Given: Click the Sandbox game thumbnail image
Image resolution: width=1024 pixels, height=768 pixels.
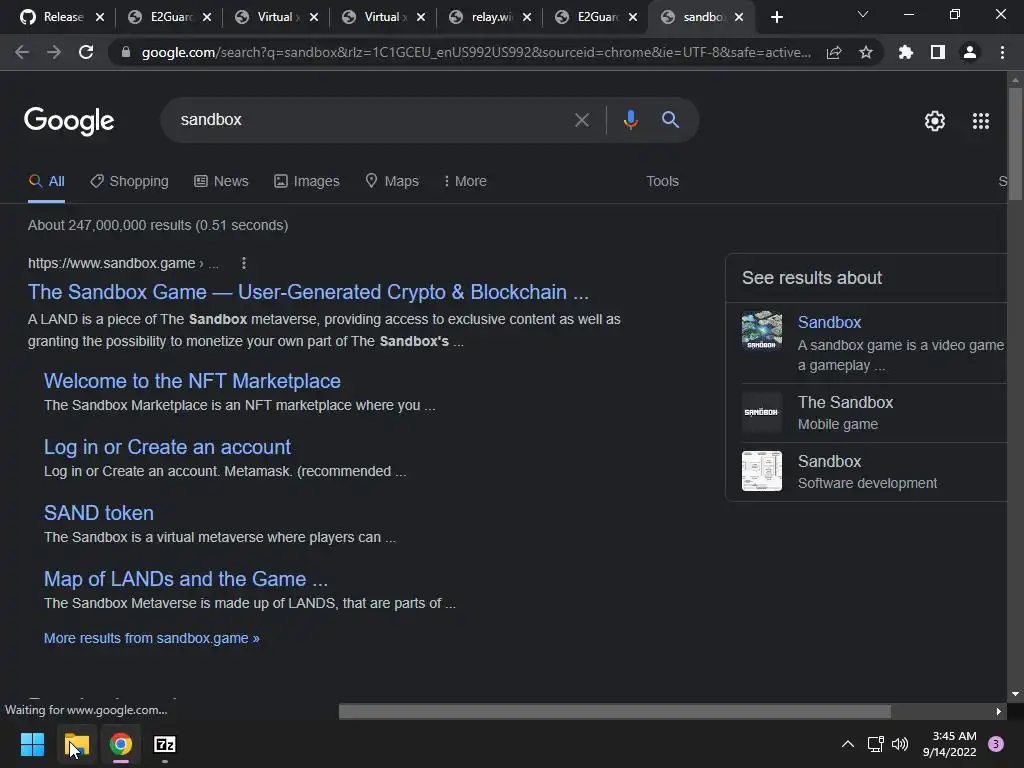Looking at the screenshot, I should coord(761,330).
